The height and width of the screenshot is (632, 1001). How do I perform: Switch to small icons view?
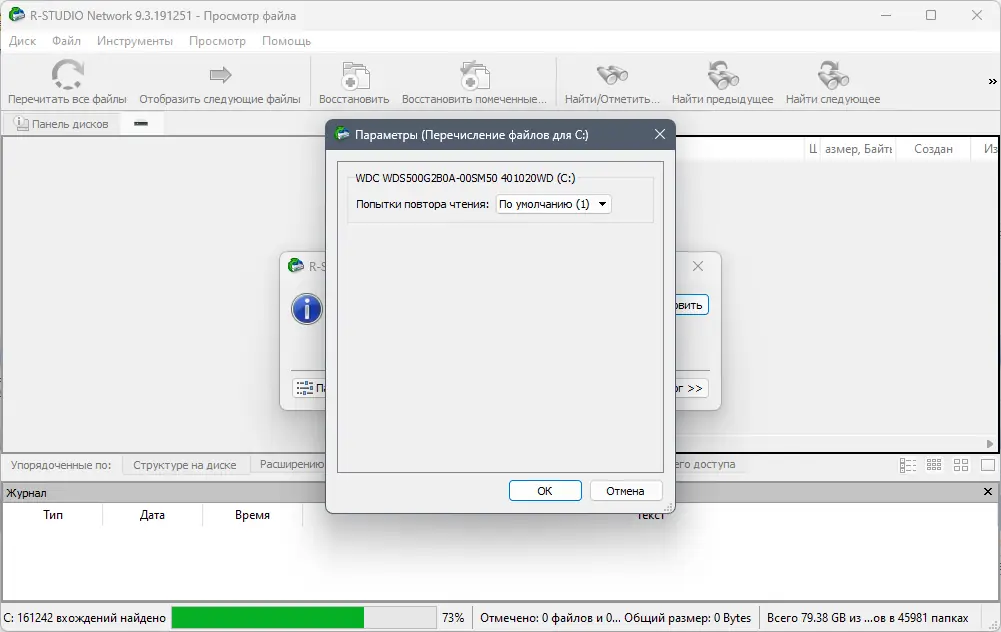click(x=934, y=465)
